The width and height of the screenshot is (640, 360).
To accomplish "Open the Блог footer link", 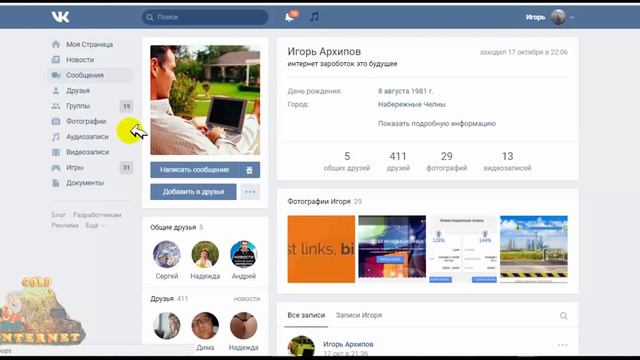I will coord(58,215).
